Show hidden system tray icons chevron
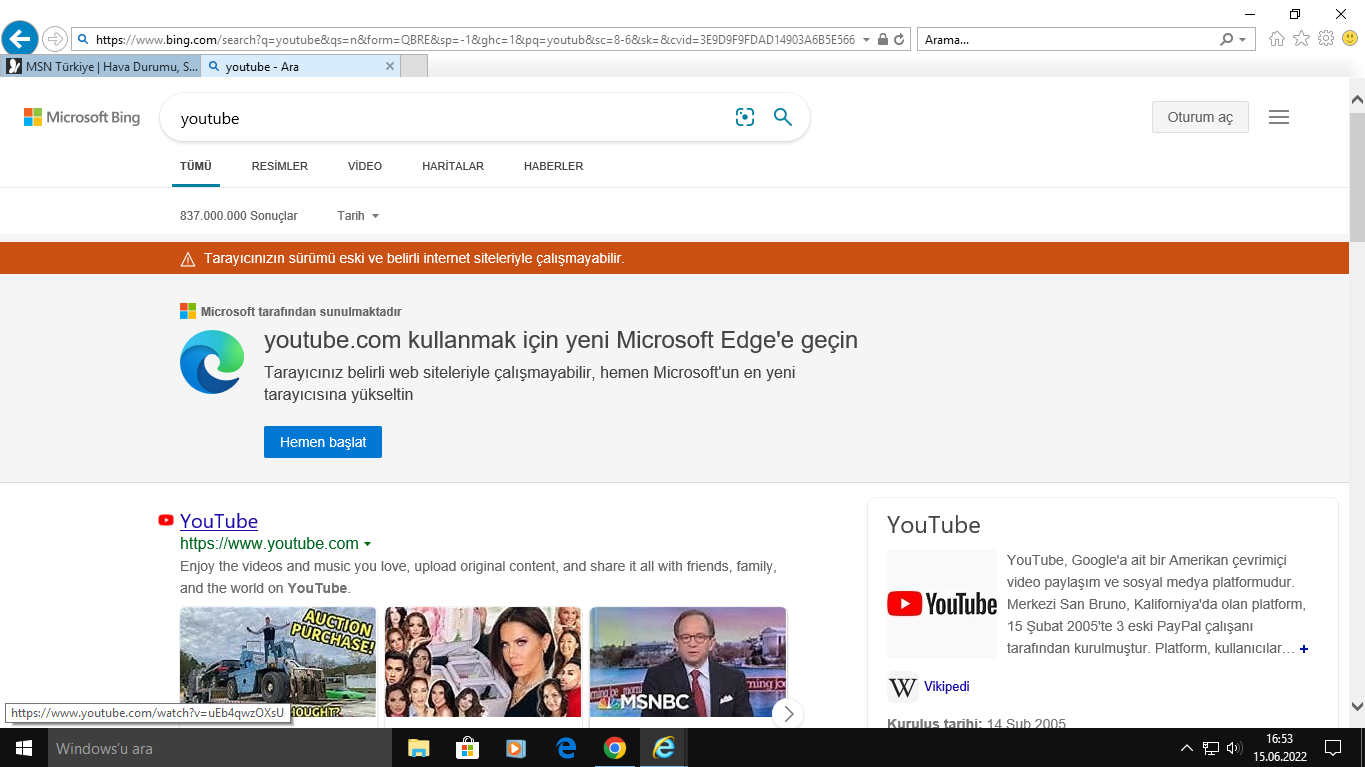This screenshot has width=1365, height=767. (x=1187, y=748)
